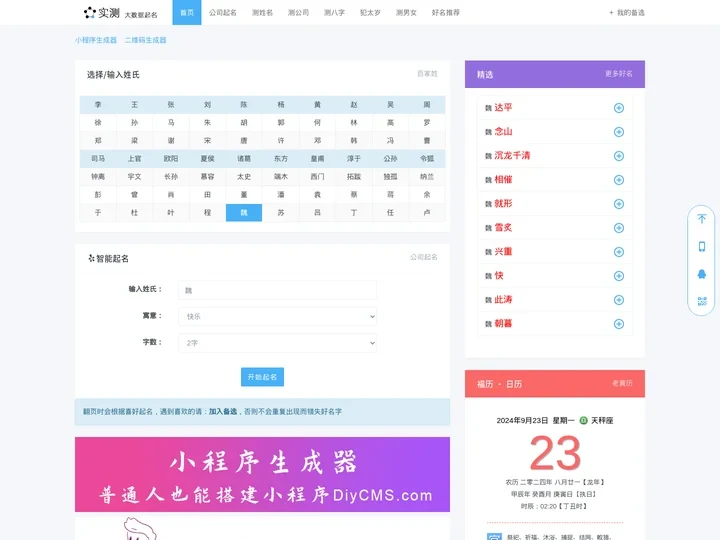Select compound surname 东方

tap(281, 158)
